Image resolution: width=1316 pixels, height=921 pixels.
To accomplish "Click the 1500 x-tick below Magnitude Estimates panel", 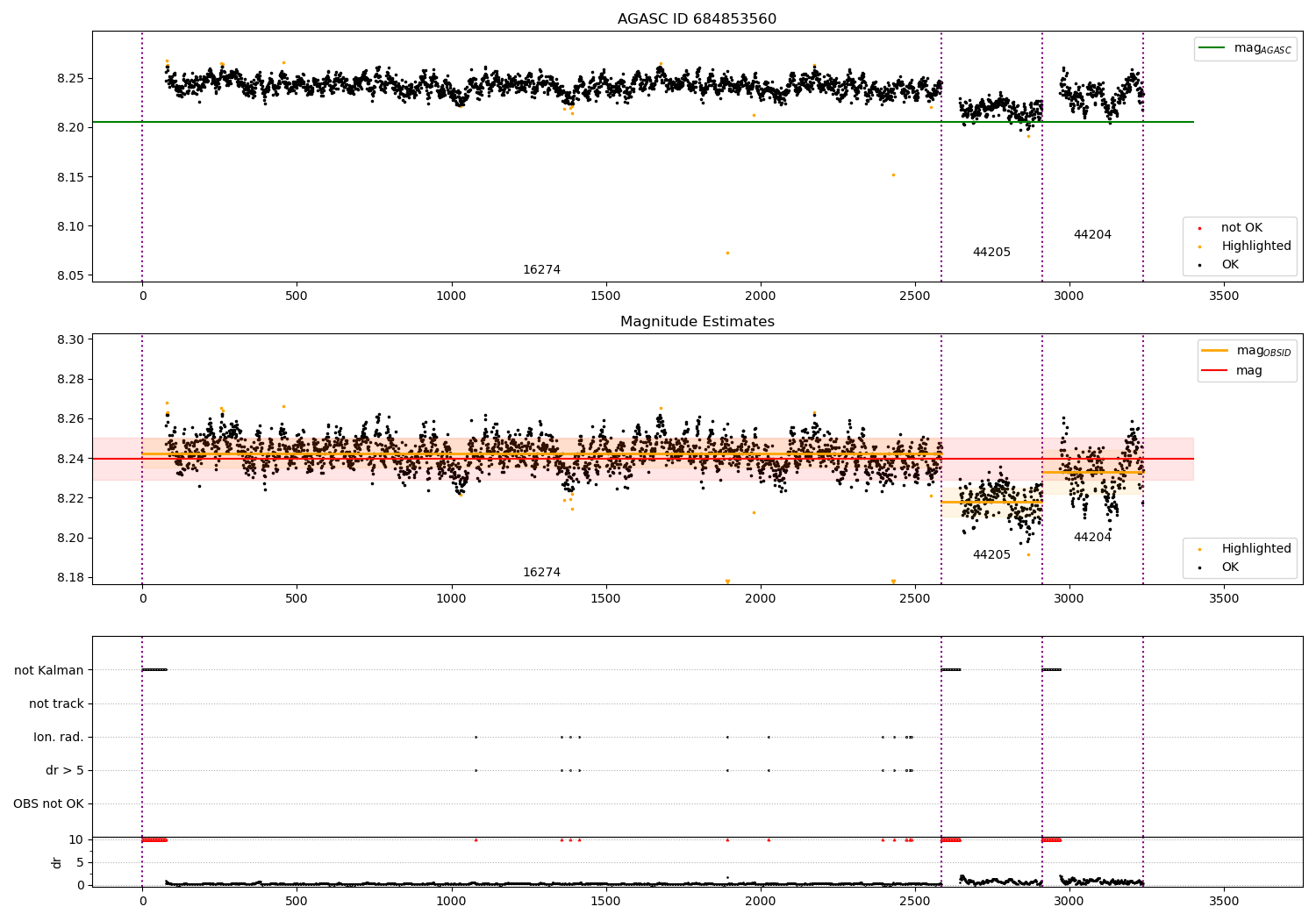I will (605, 599).
